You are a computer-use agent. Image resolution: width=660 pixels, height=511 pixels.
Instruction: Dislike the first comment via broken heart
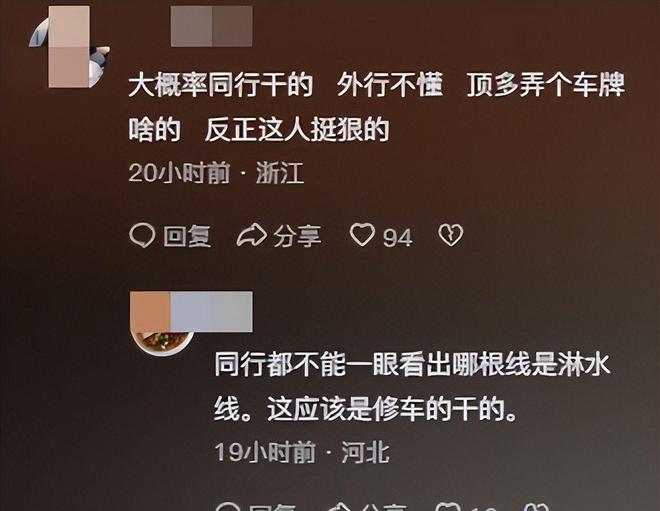[x=451, y=235]
